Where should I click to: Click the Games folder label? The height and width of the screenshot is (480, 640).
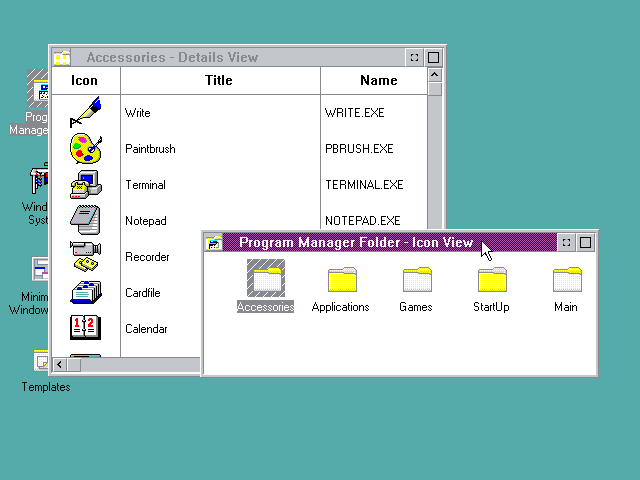point(416,307)
